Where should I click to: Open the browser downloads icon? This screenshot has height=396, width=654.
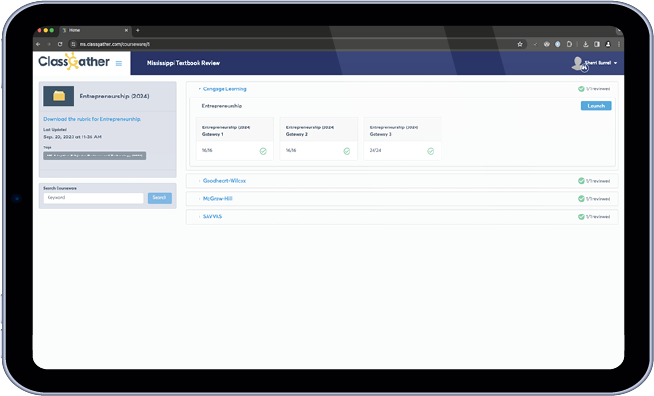click(x=586, y=44)
